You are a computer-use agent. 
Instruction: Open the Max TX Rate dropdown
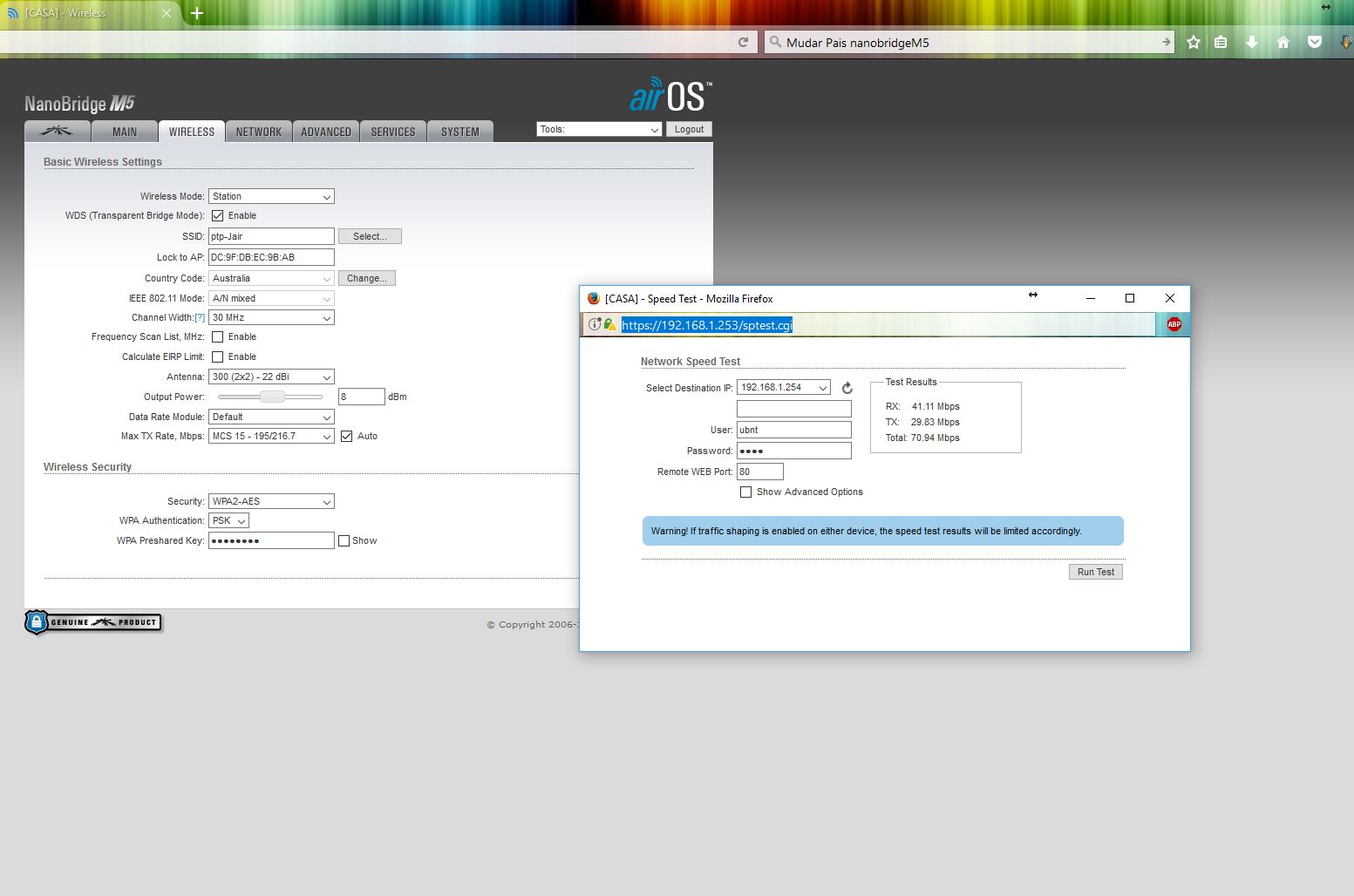(271, 436)
